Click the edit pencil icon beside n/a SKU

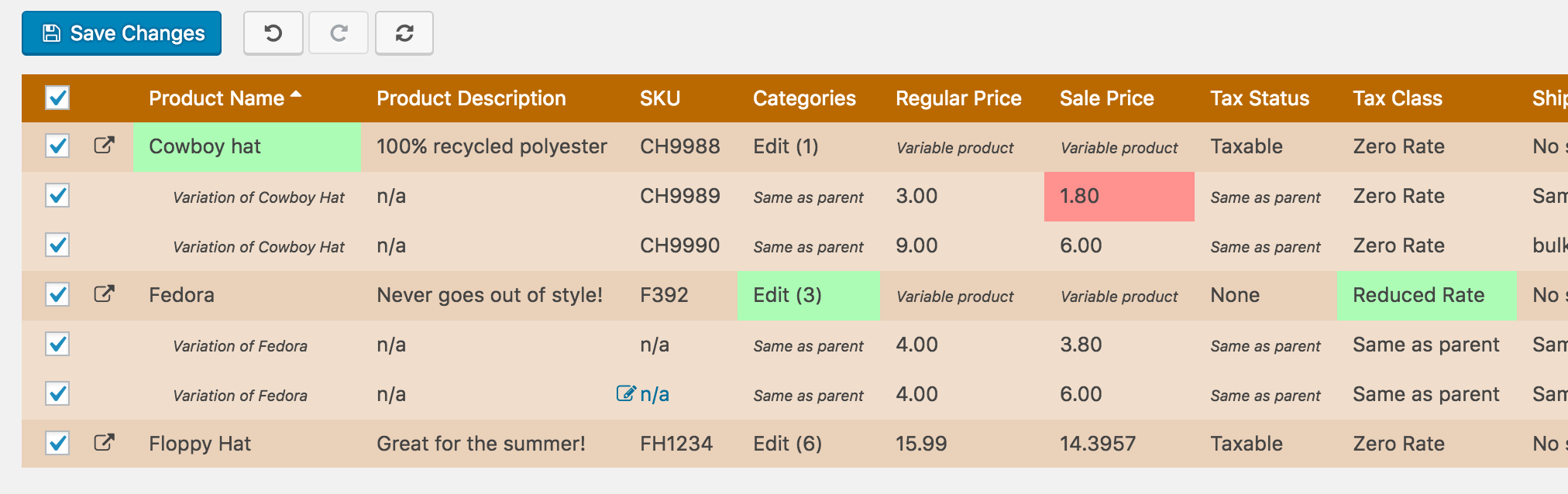[x=625, y=393]
